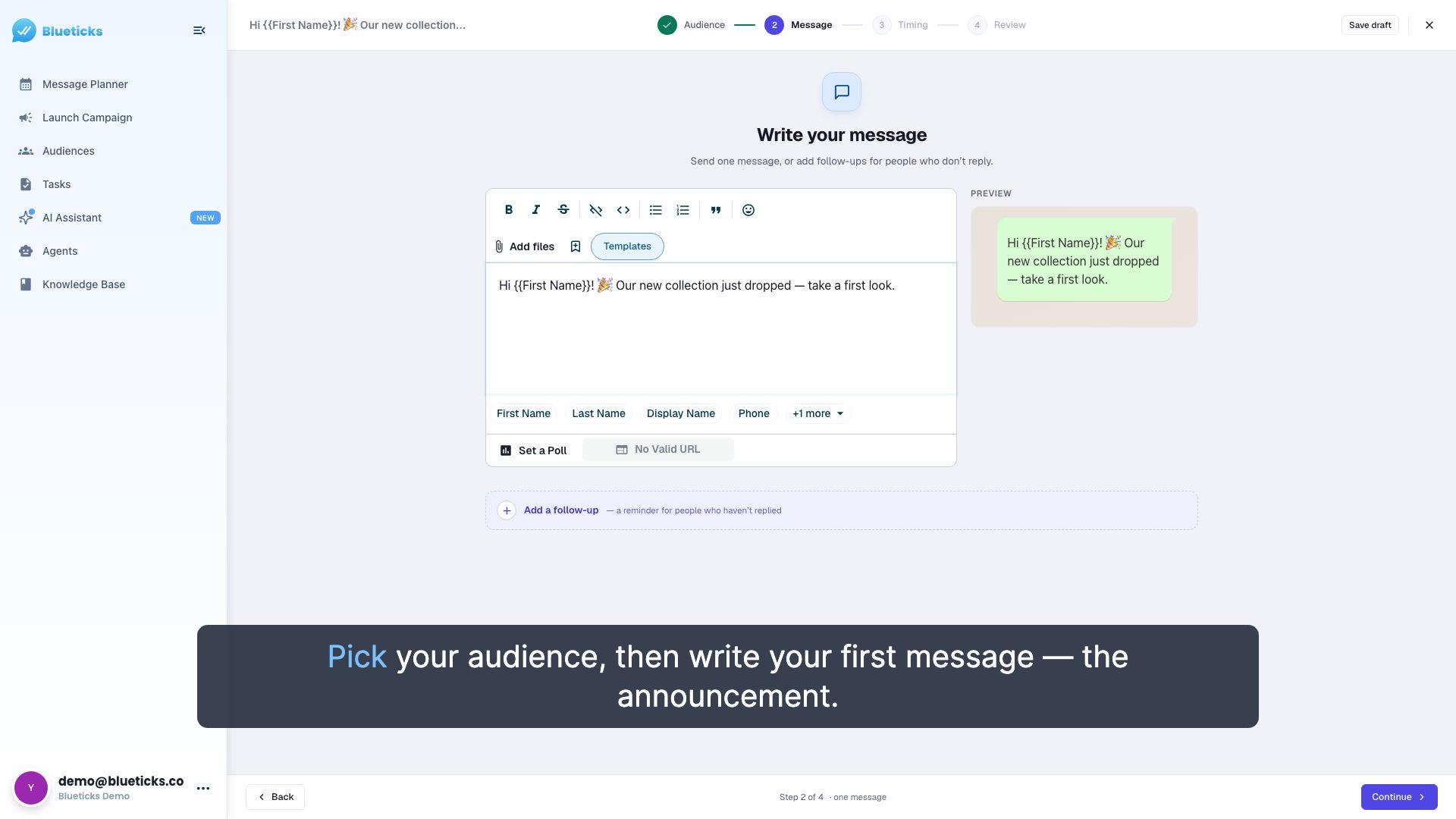Image resolution: width=1456 pixels, height=819 pixels.
Task: Click the Save draft button
Action: click(1370, 25)
